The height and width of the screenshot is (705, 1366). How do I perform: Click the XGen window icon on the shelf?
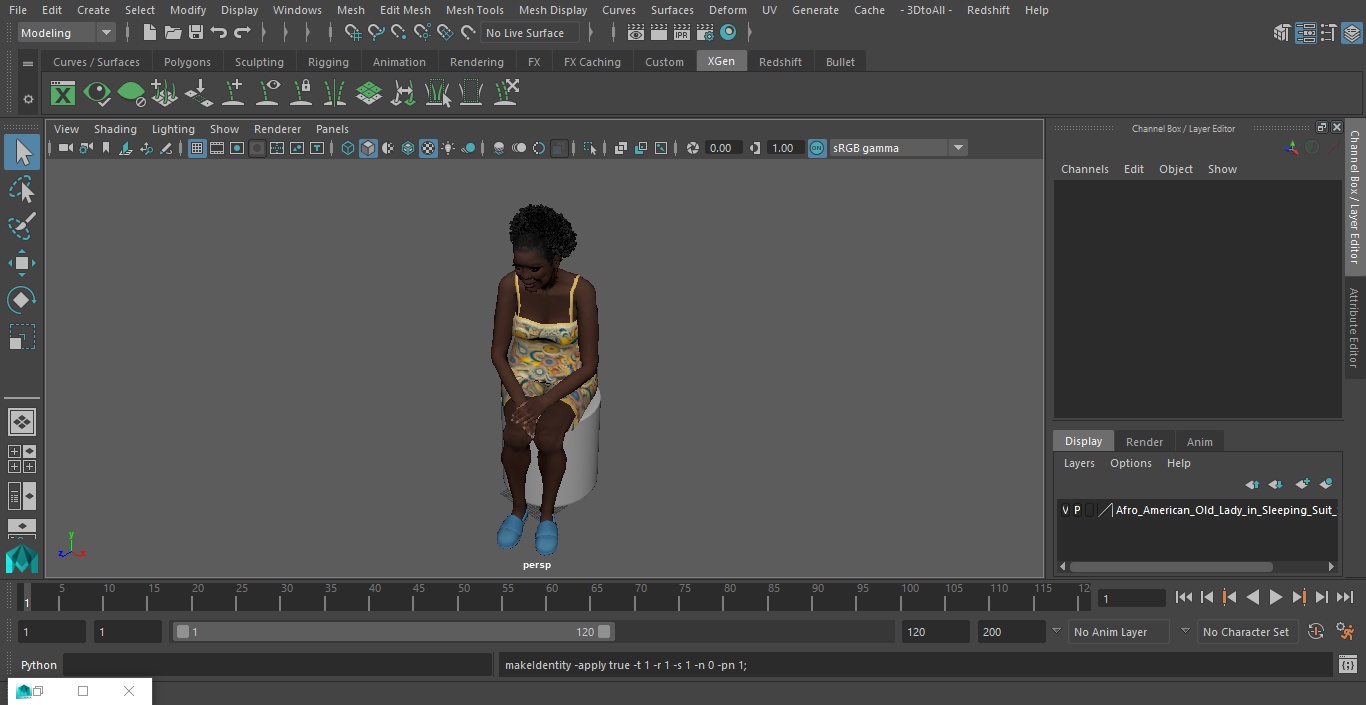click(63, 94)
